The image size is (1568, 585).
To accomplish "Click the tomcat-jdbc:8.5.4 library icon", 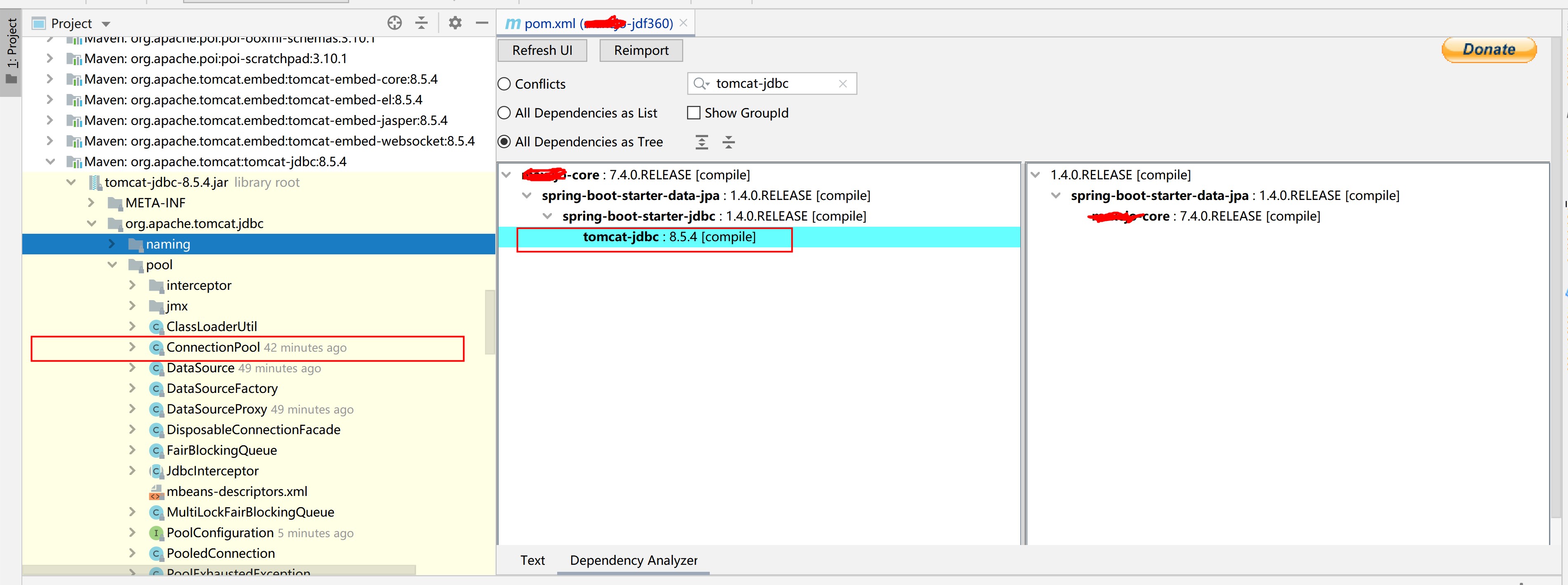I will coord(74,162).
